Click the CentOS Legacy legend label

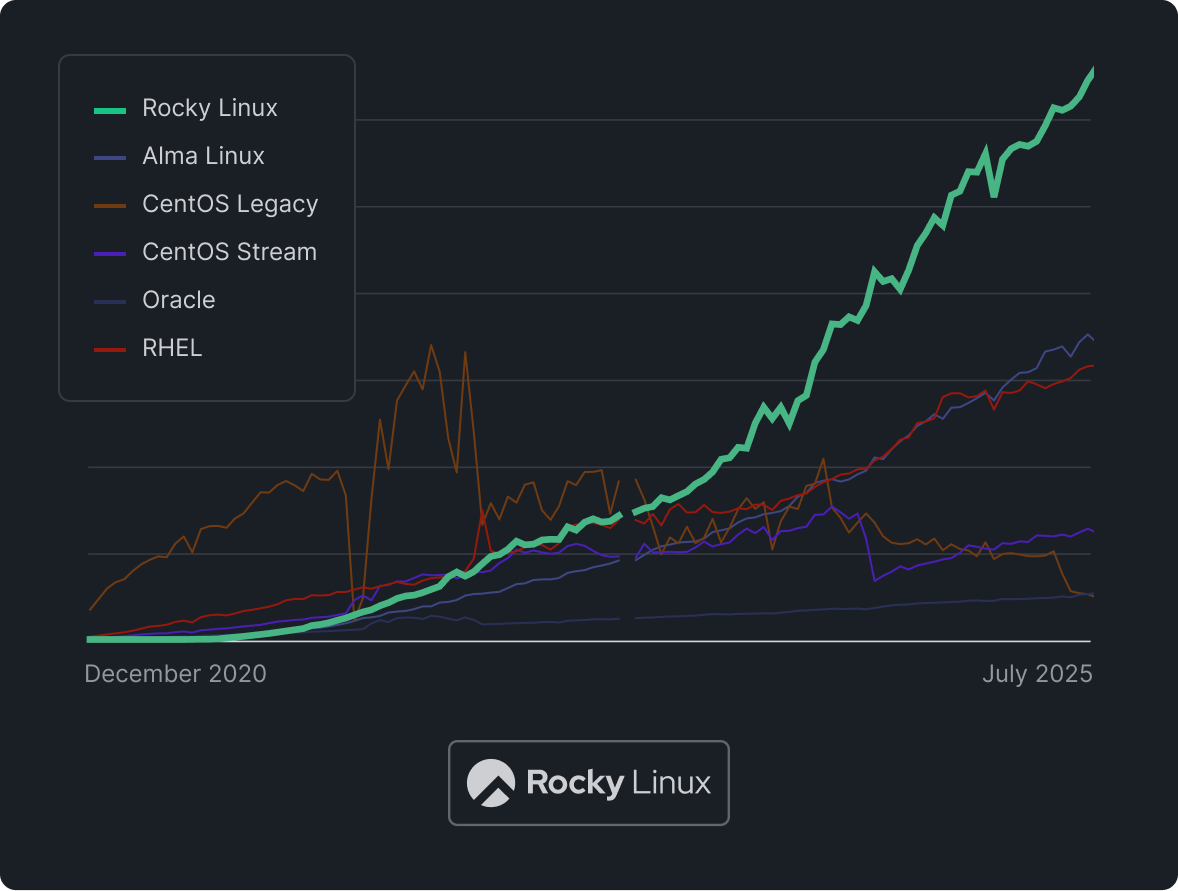[230, 204]
